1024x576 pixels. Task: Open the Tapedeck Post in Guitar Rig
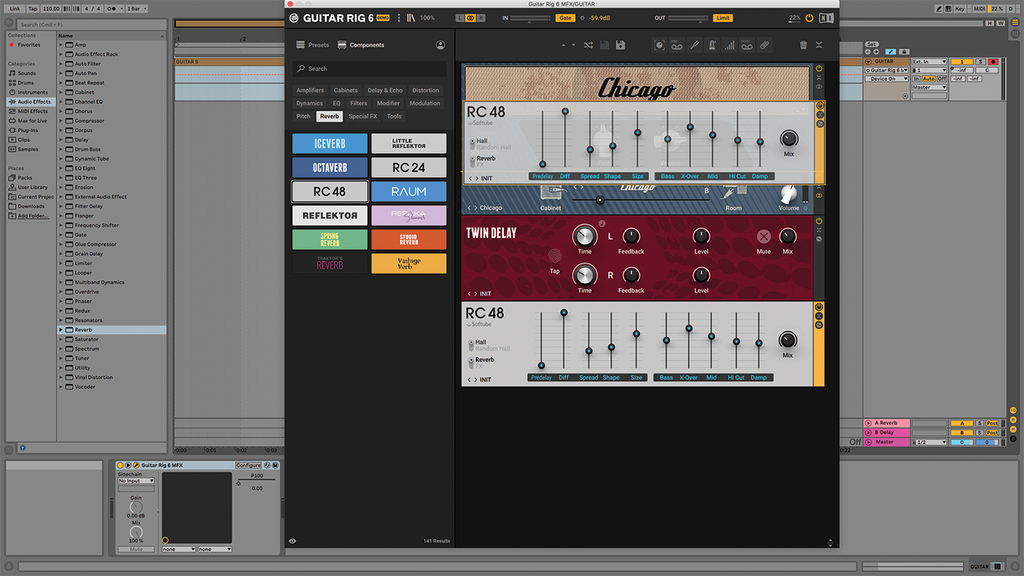tap(748, 45)
